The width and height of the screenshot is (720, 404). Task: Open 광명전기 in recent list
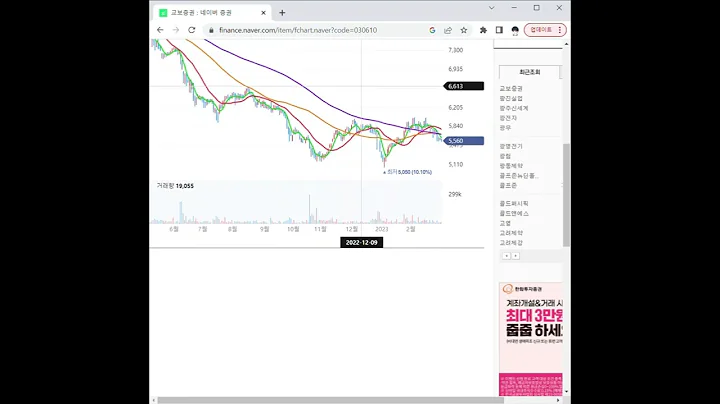pos(511,146)
